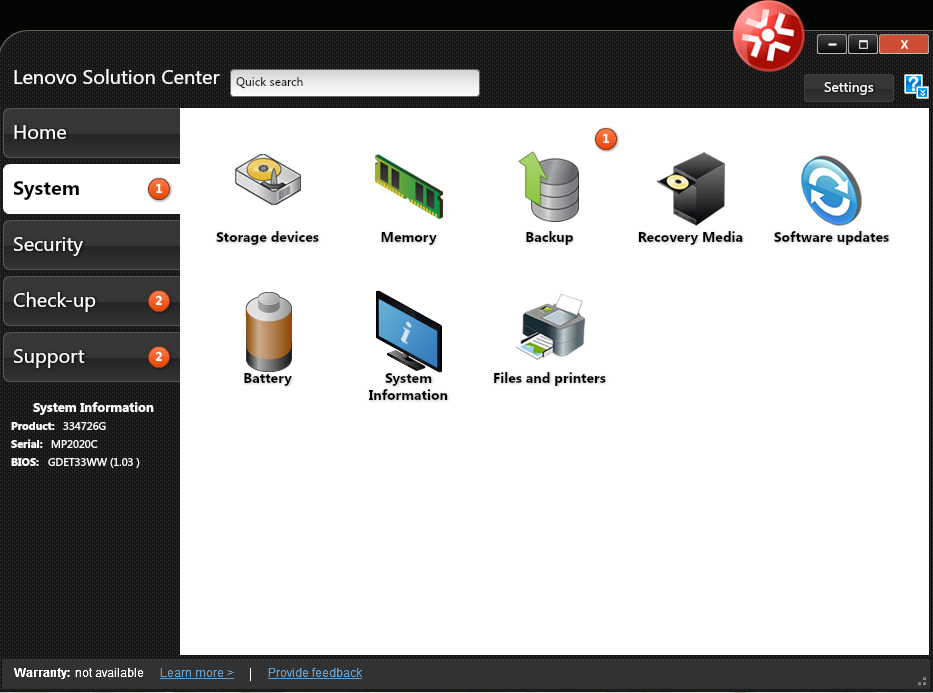
Task: Open the Files and printers icon
Action: coord(550,326)
